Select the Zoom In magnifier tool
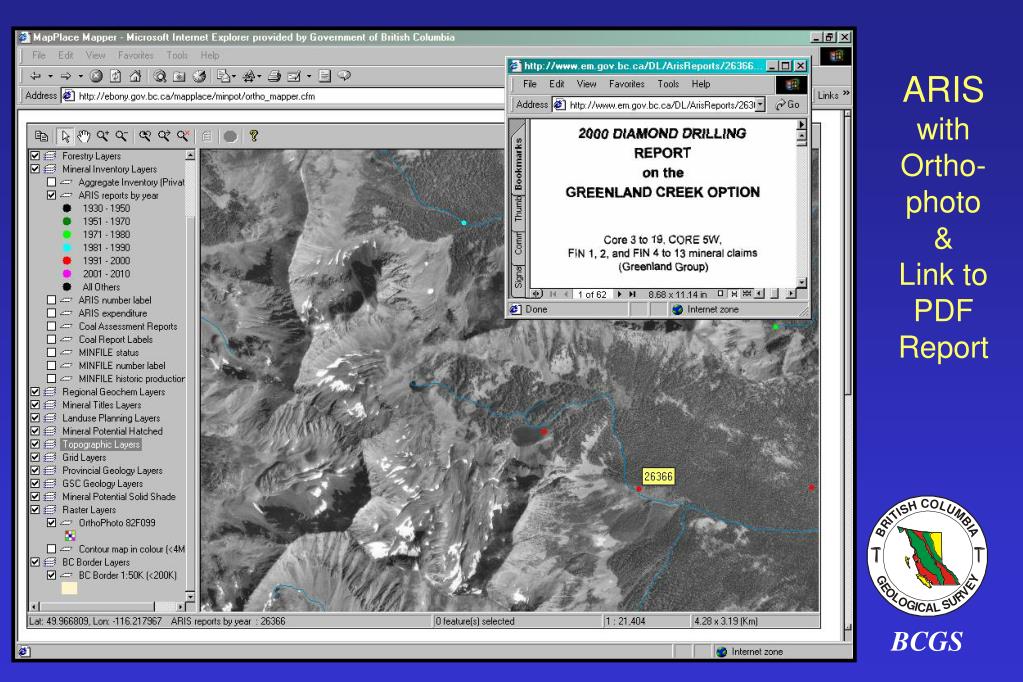 click(102, 136)
